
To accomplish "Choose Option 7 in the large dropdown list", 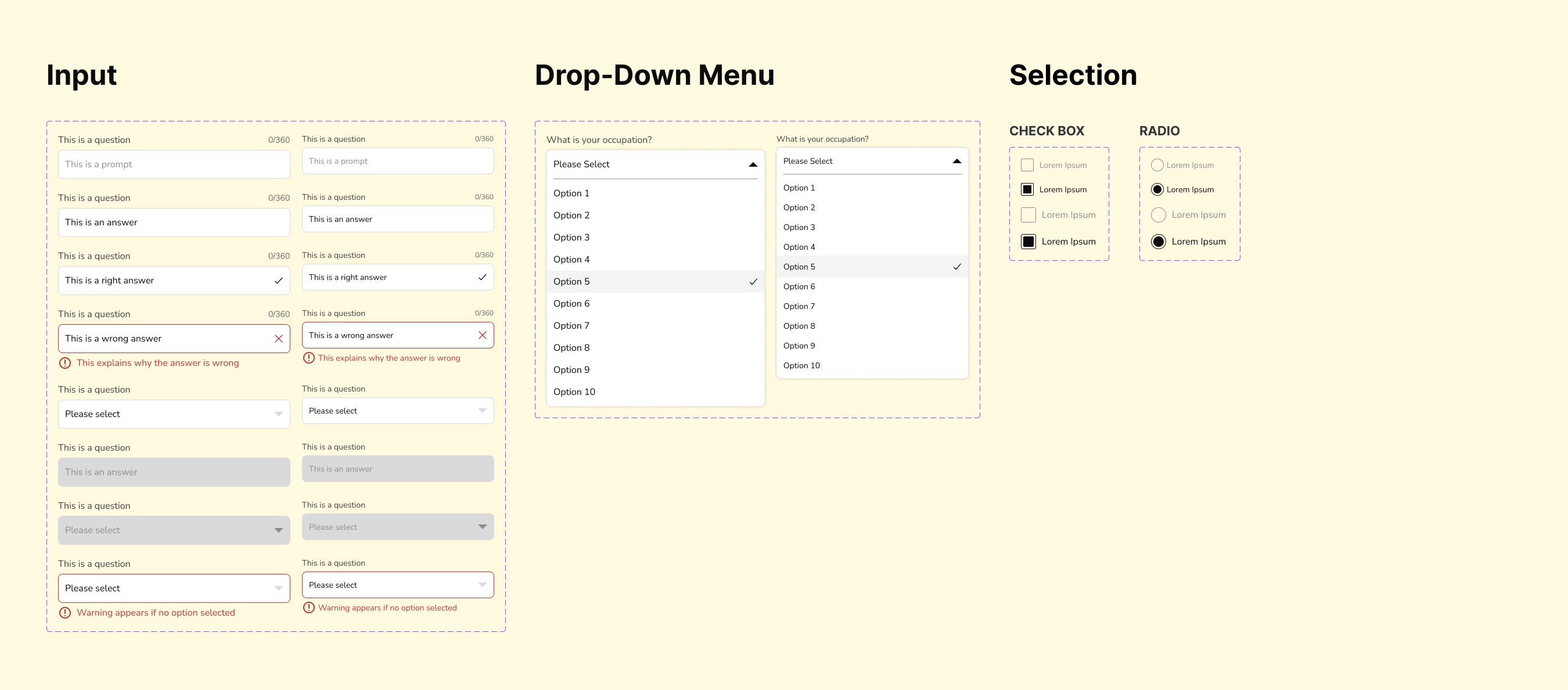I will point(571,326).
